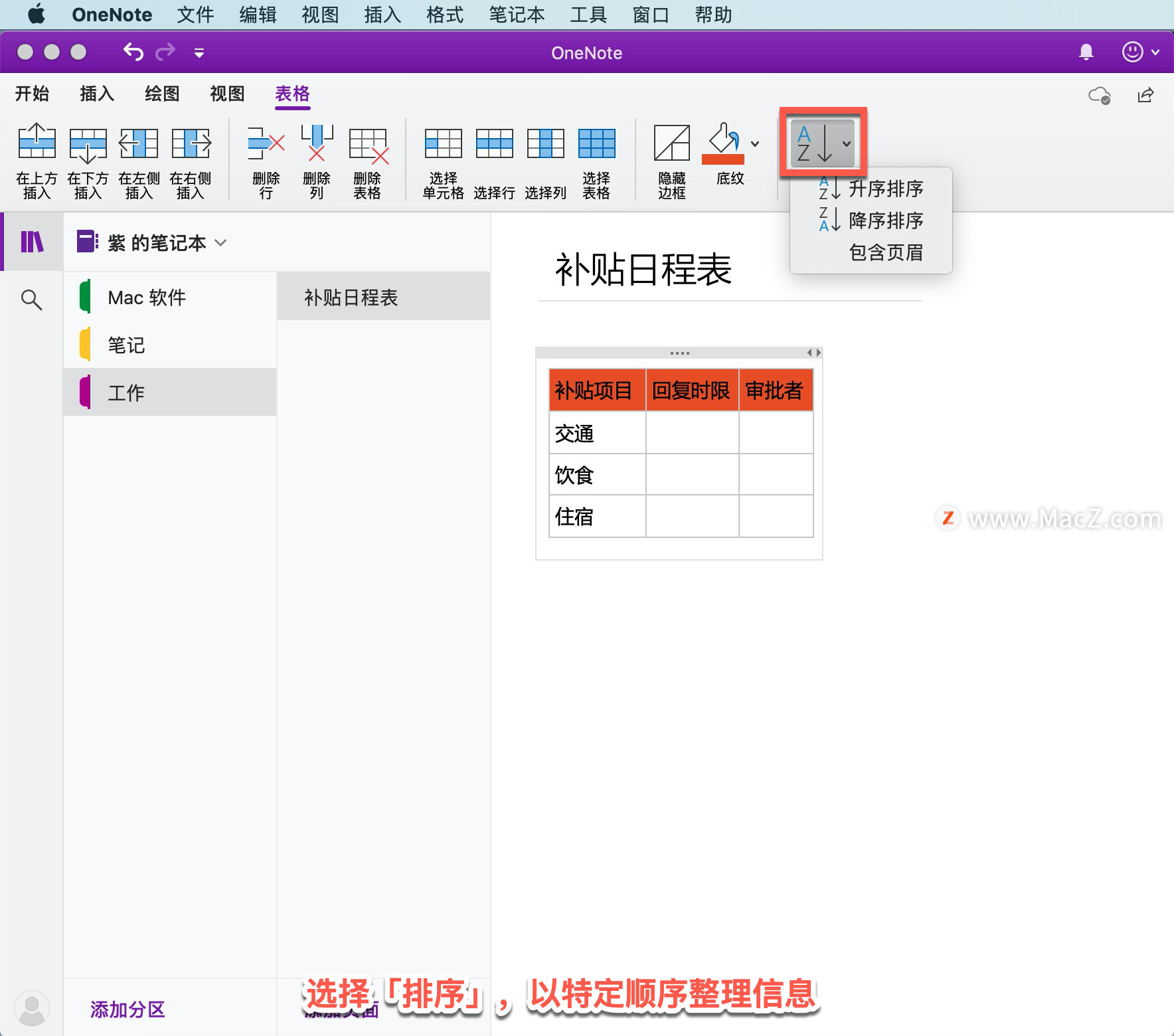The image size is (1174, 1036).
Task: Open the A-Z sort dropdown button
Action: point(823,143)
